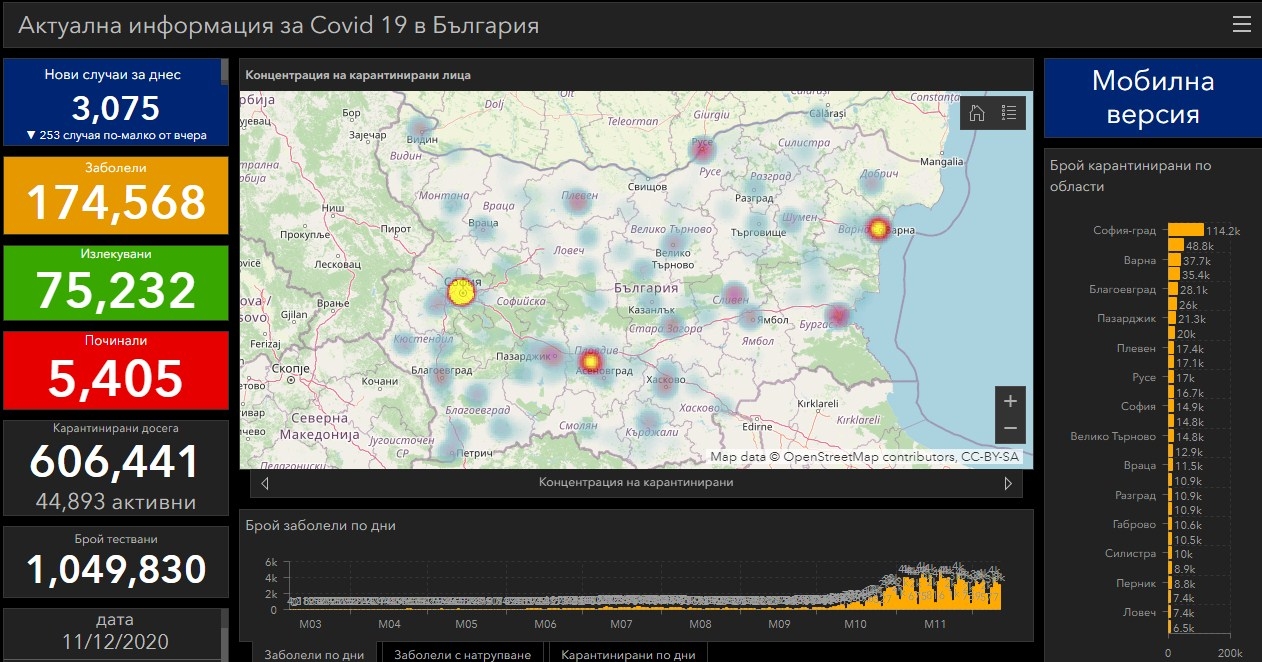Open the map legend list icon
Screen dimensions: 1262x662
click(1009, 113)
